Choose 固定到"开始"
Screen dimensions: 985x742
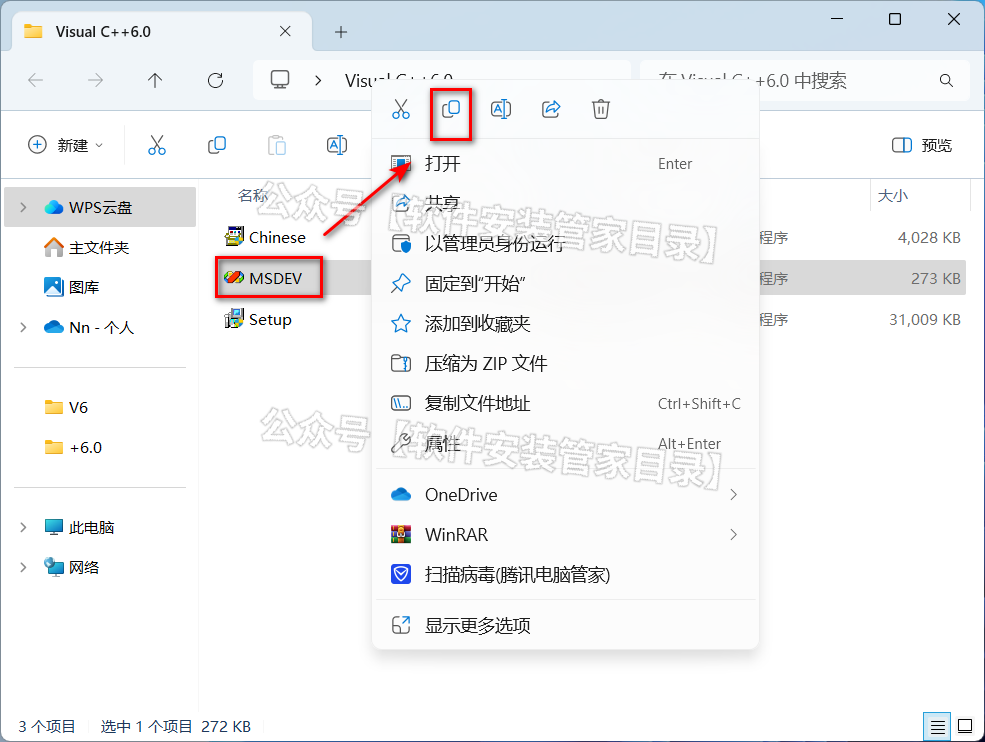pyautogui.click(x=565, y=283)
